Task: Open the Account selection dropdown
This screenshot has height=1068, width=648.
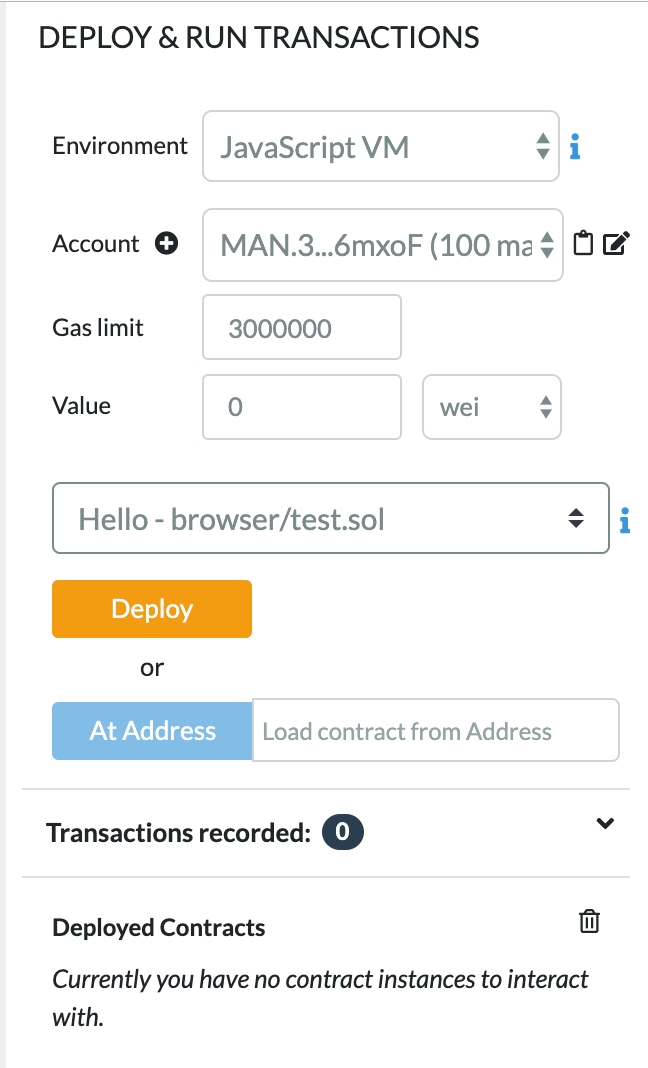Action: pos(380,244)
